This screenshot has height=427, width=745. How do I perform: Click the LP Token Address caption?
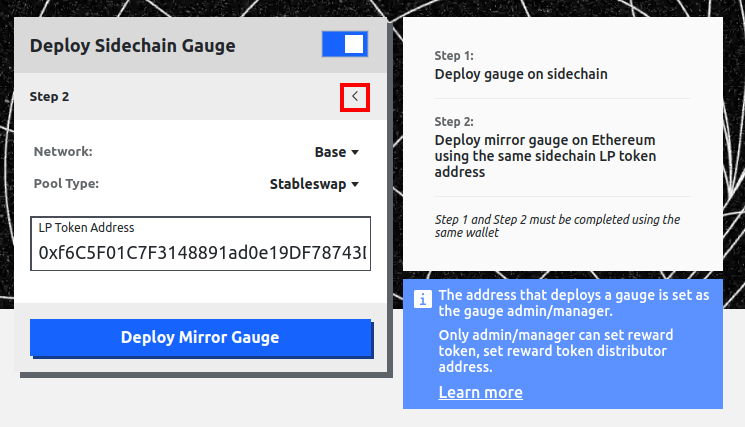tap(86, 228)
